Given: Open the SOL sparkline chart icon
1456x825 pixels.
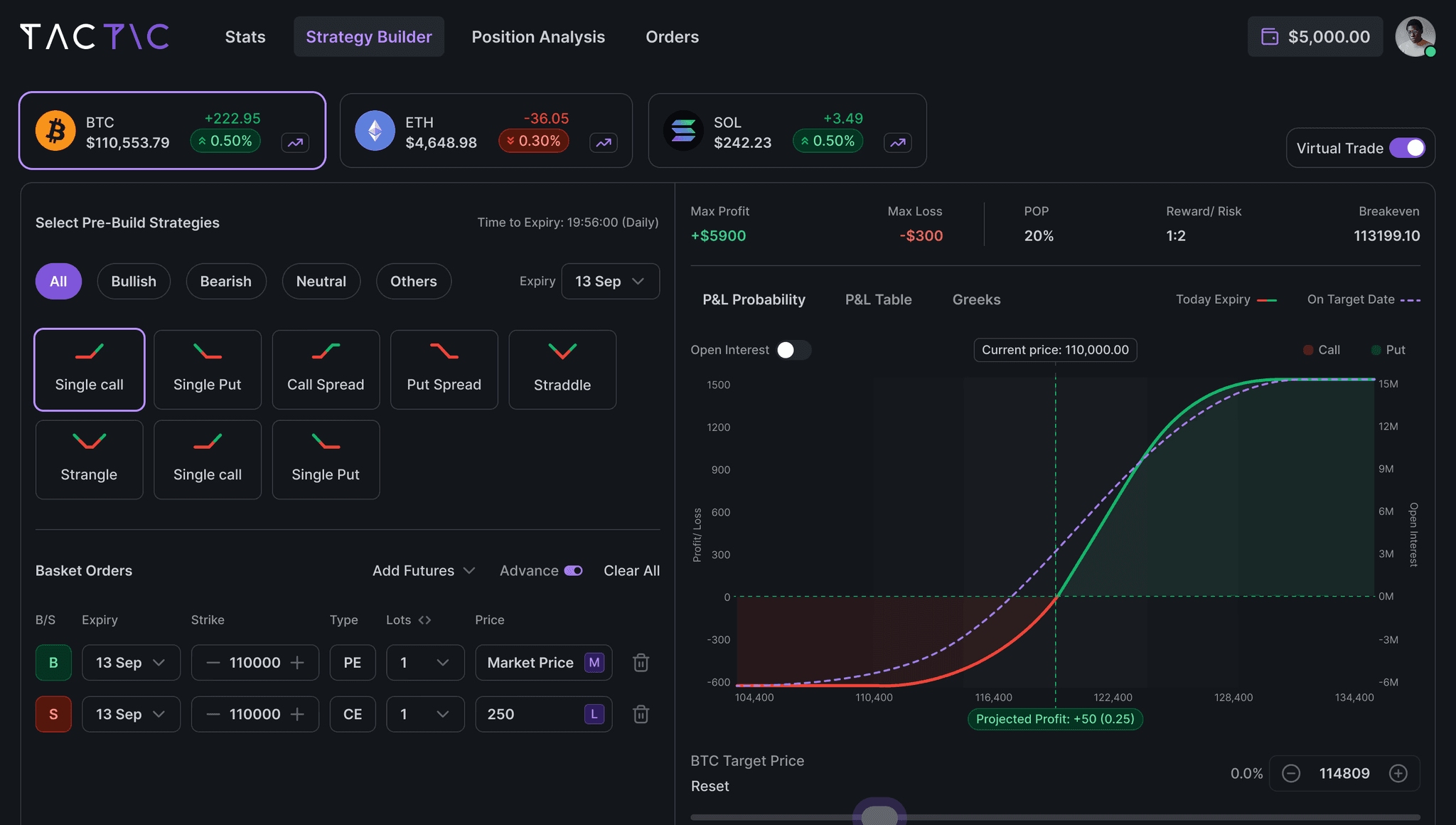Looking at the screenshot, I should [x=898, y=143].
